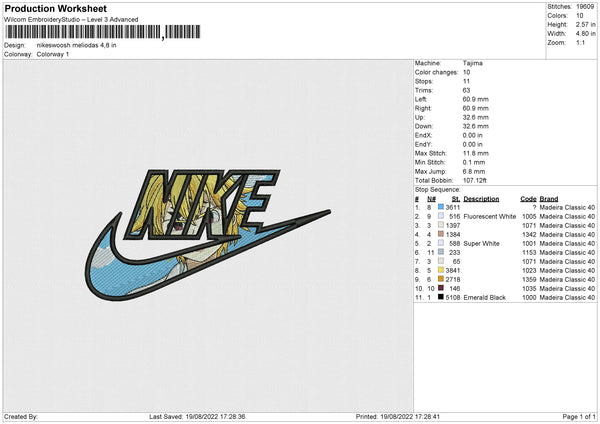Click the N# column header
Screen dimensions: 600x424
(431, 199)
